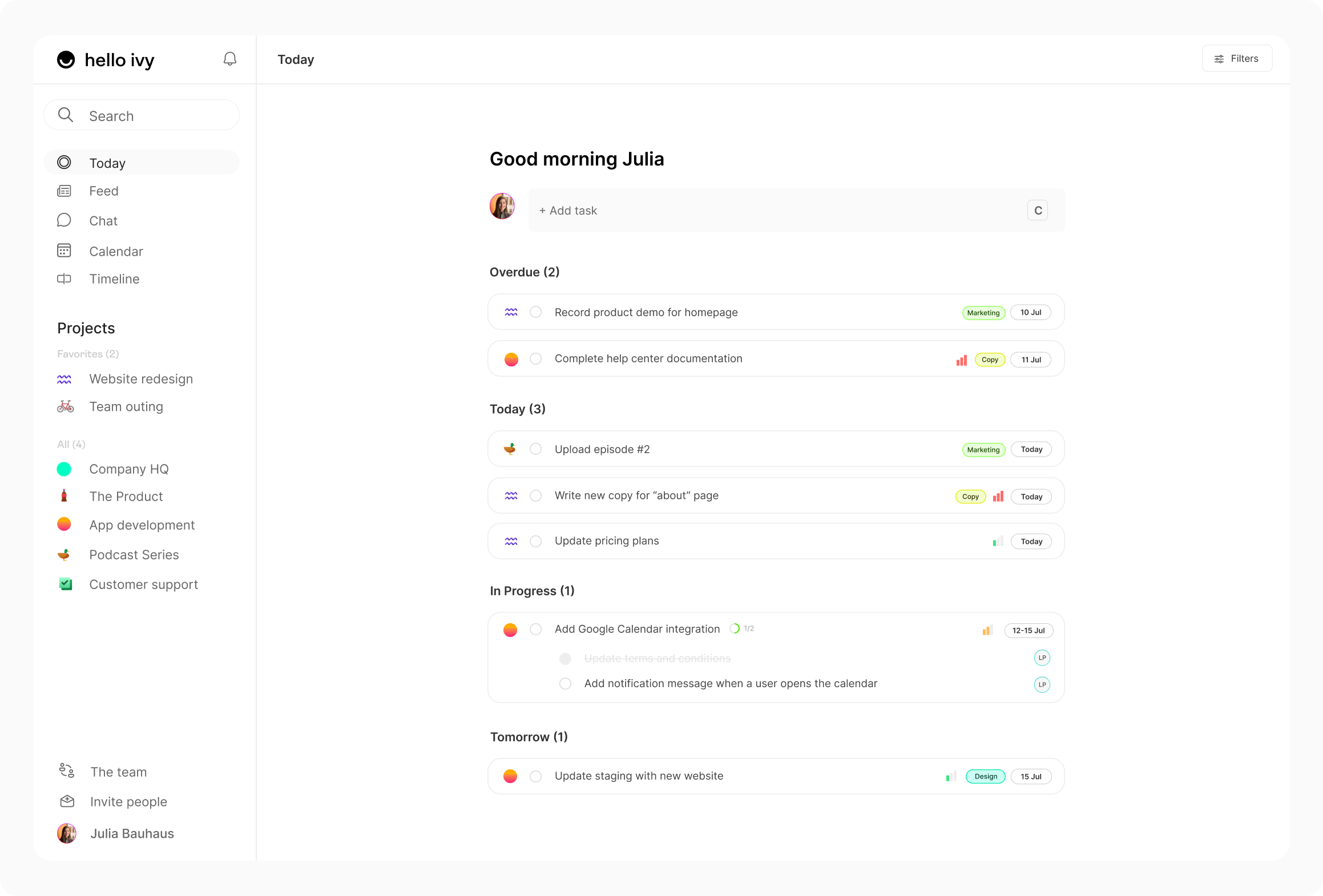The image size is (1323, 896).
Task: Select Today in the sidebar menu
Action: pyautogui.click(x=107, y=163)
